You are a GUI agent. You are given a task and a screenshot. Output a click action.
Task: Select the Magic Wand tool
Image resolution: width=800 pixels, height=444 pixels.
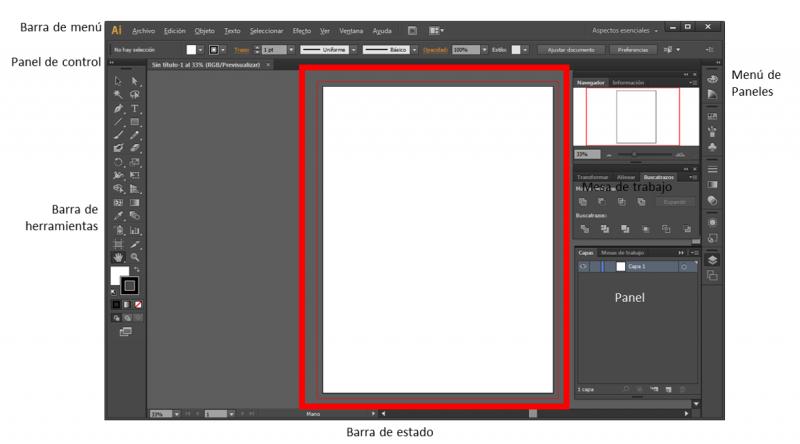click(118, 95)
